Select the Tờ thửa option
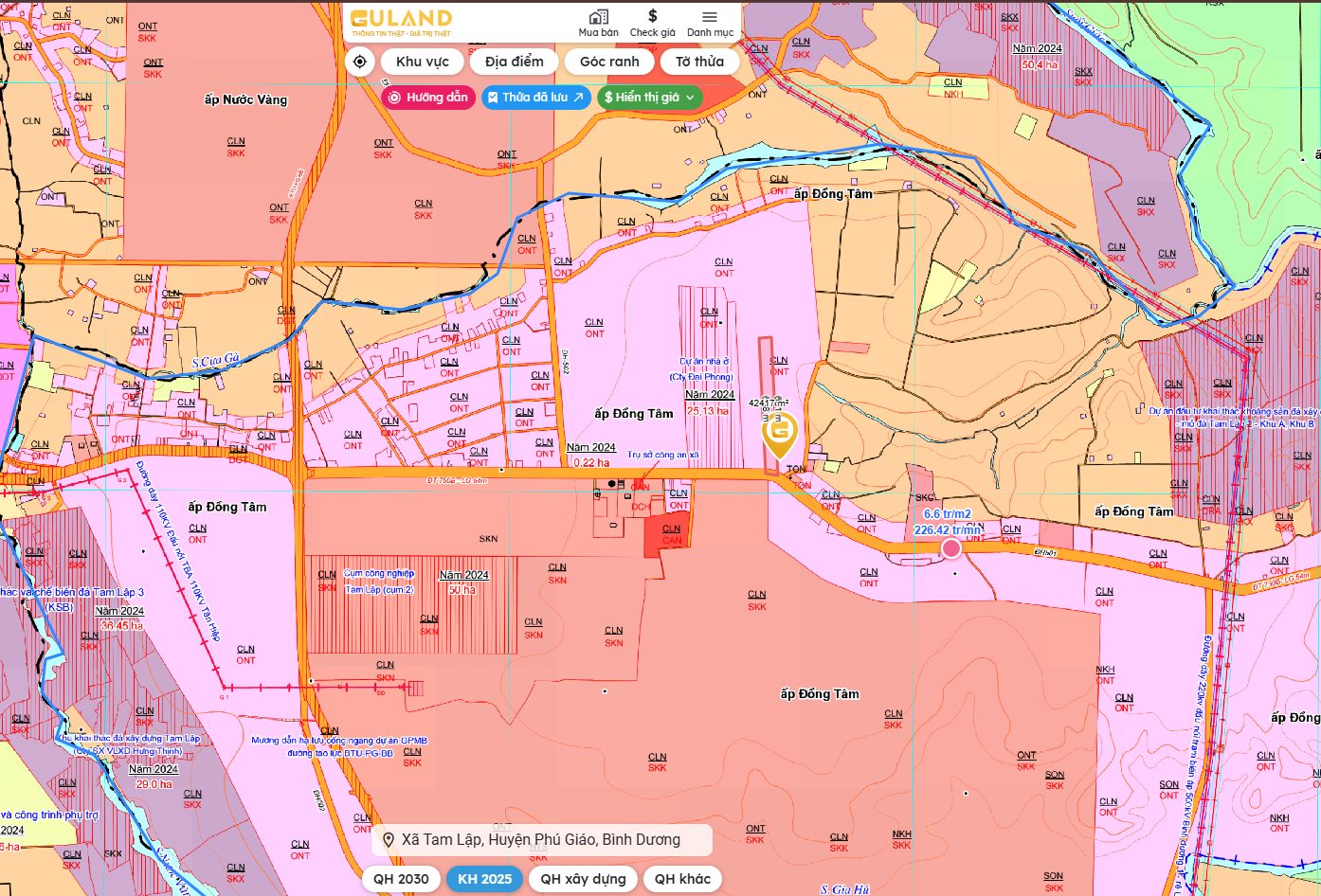Viewport: 1321px width, 896px height. click(x=699, y=62)
